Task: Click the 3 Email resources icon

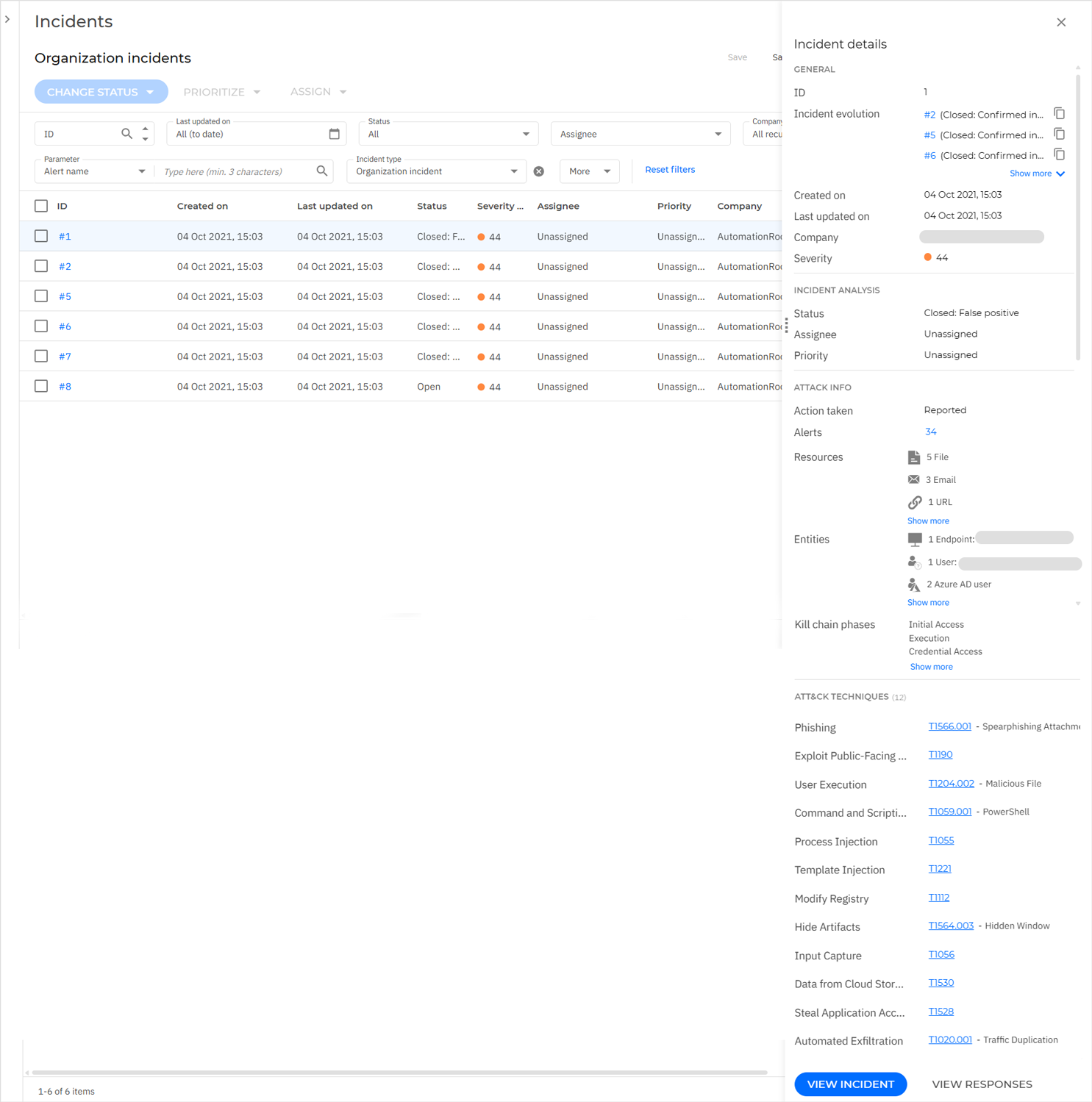Action: tap(914, 479)
